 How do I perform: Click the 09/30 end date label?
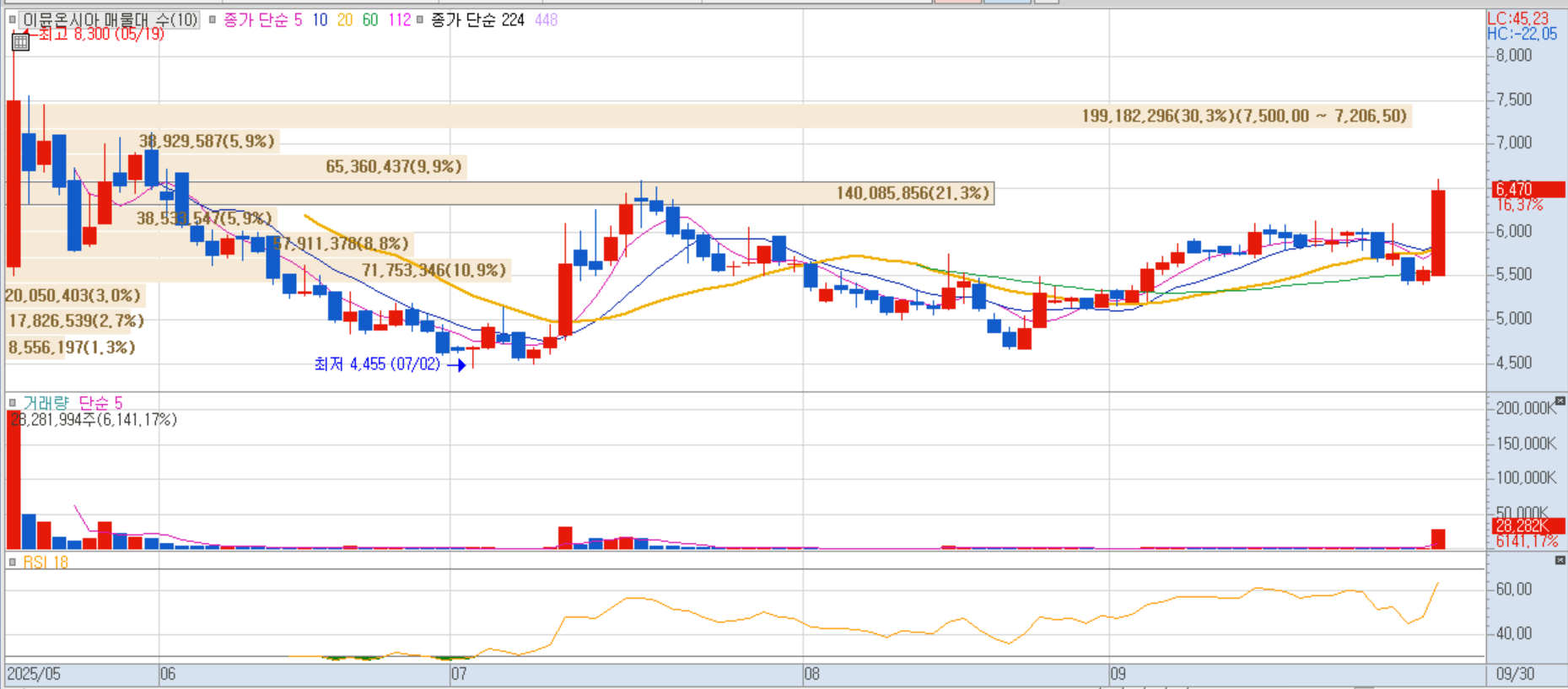[1515, 674]
